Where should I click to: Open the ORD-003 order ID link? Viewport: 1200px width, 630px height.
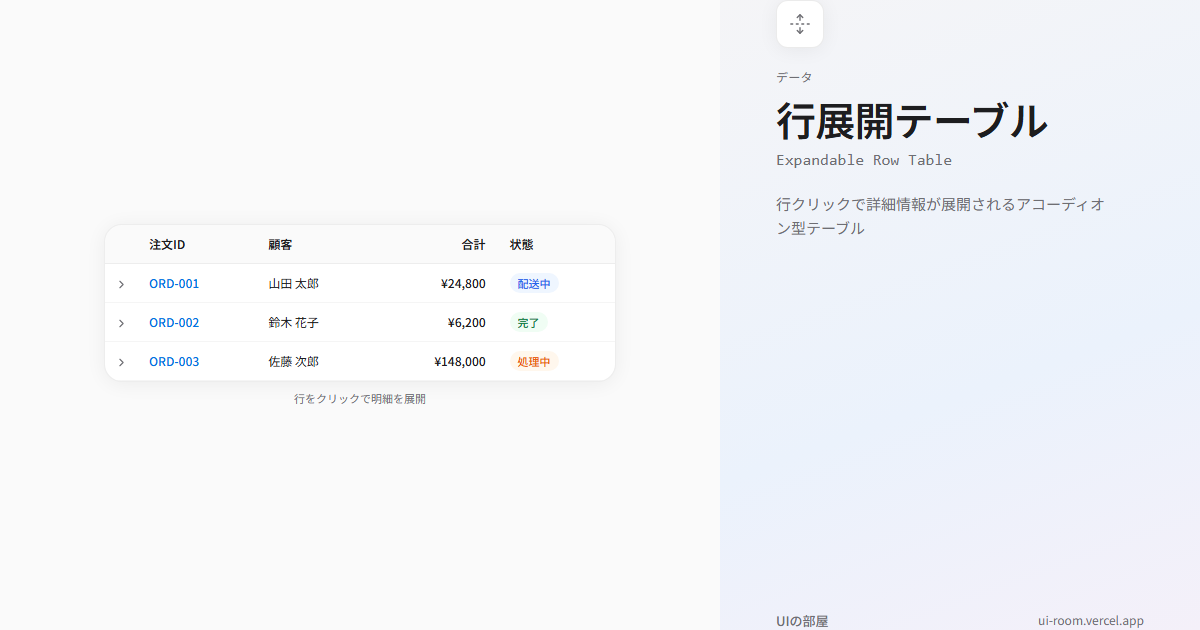(x=174, y=362)
